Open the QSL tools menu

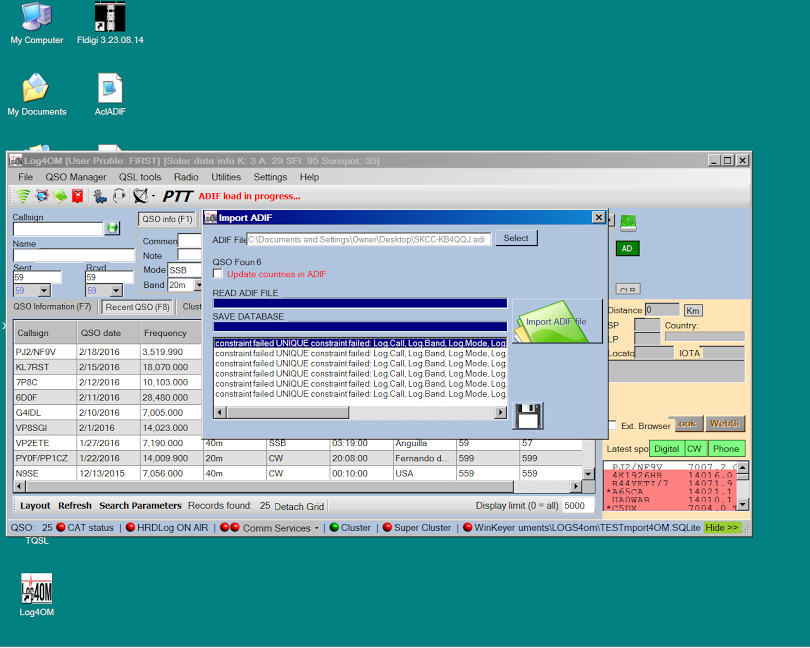[x=140, y=177]
